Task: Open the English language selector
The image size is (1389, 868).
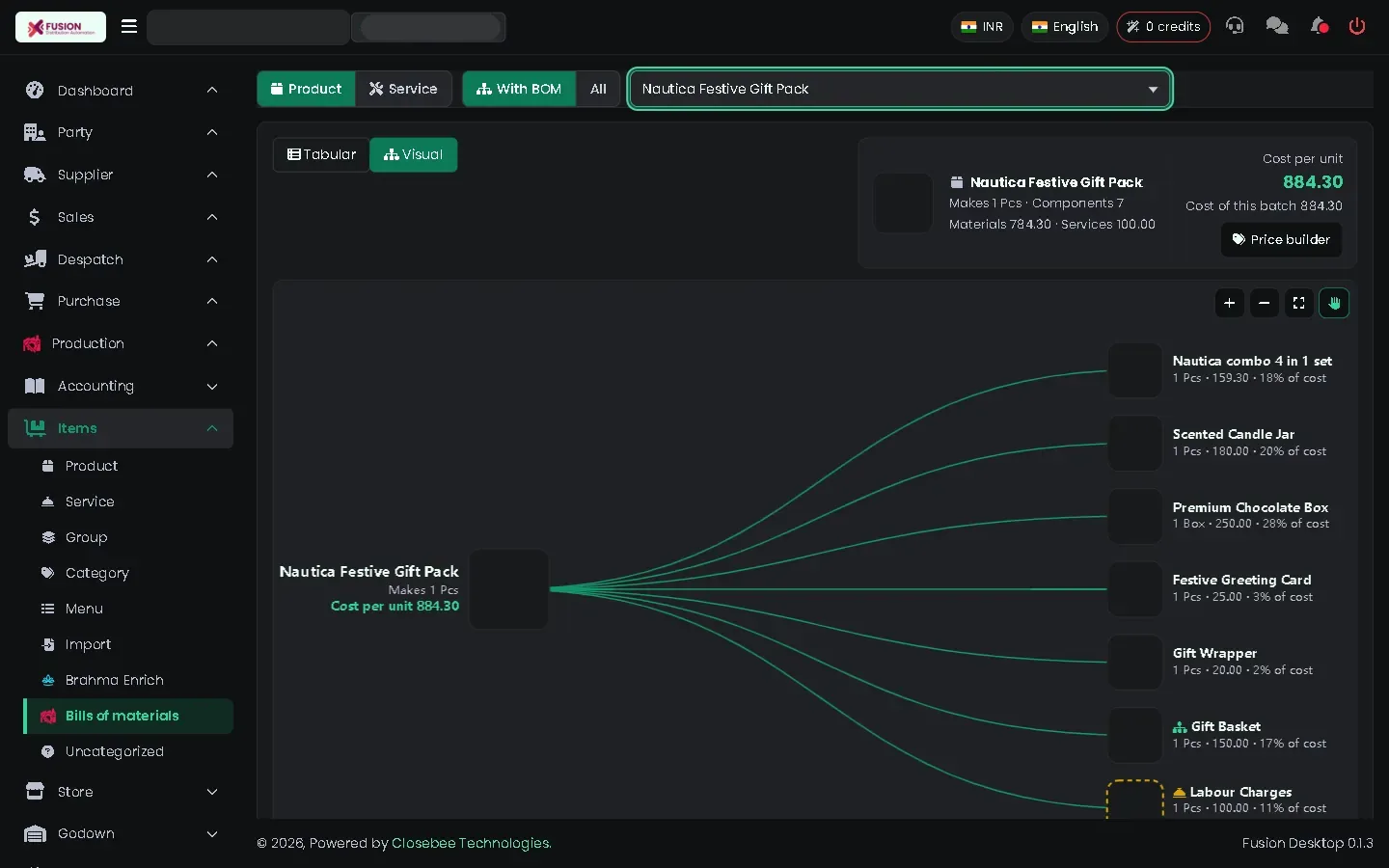Action: point(1065,27)
